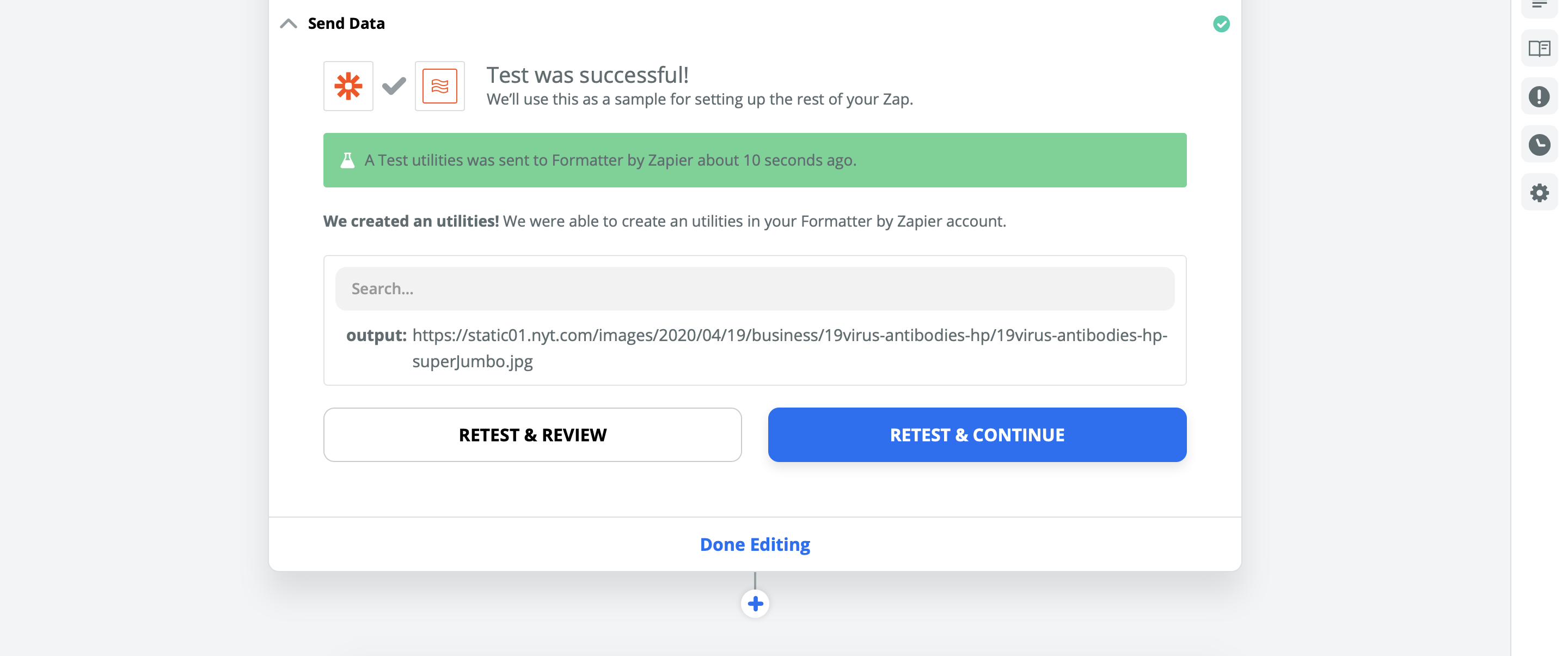The width and height of the screenshot is (1568, 656).
Task: Click the 'Test was successful!' heading
Action: click(x=587, y=75)
